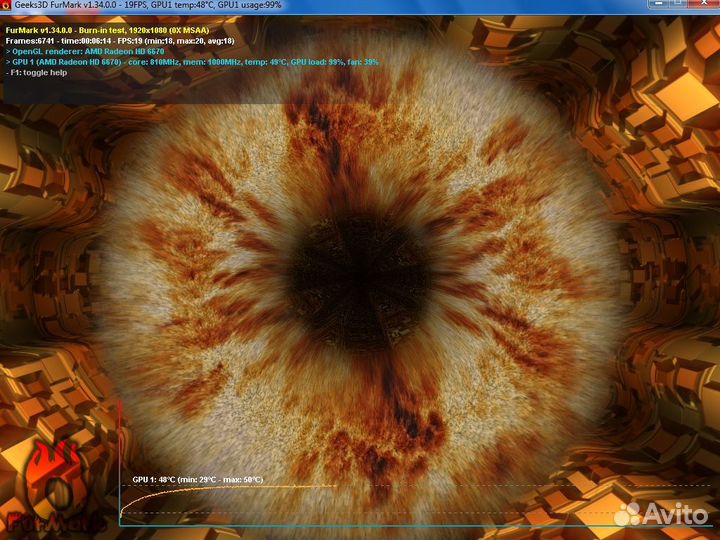This screenshot has width=720, height=540.
Task: Click the 'OpenGL renderer: AMD Radeon HD 6670' line
Action: point(85,51)
